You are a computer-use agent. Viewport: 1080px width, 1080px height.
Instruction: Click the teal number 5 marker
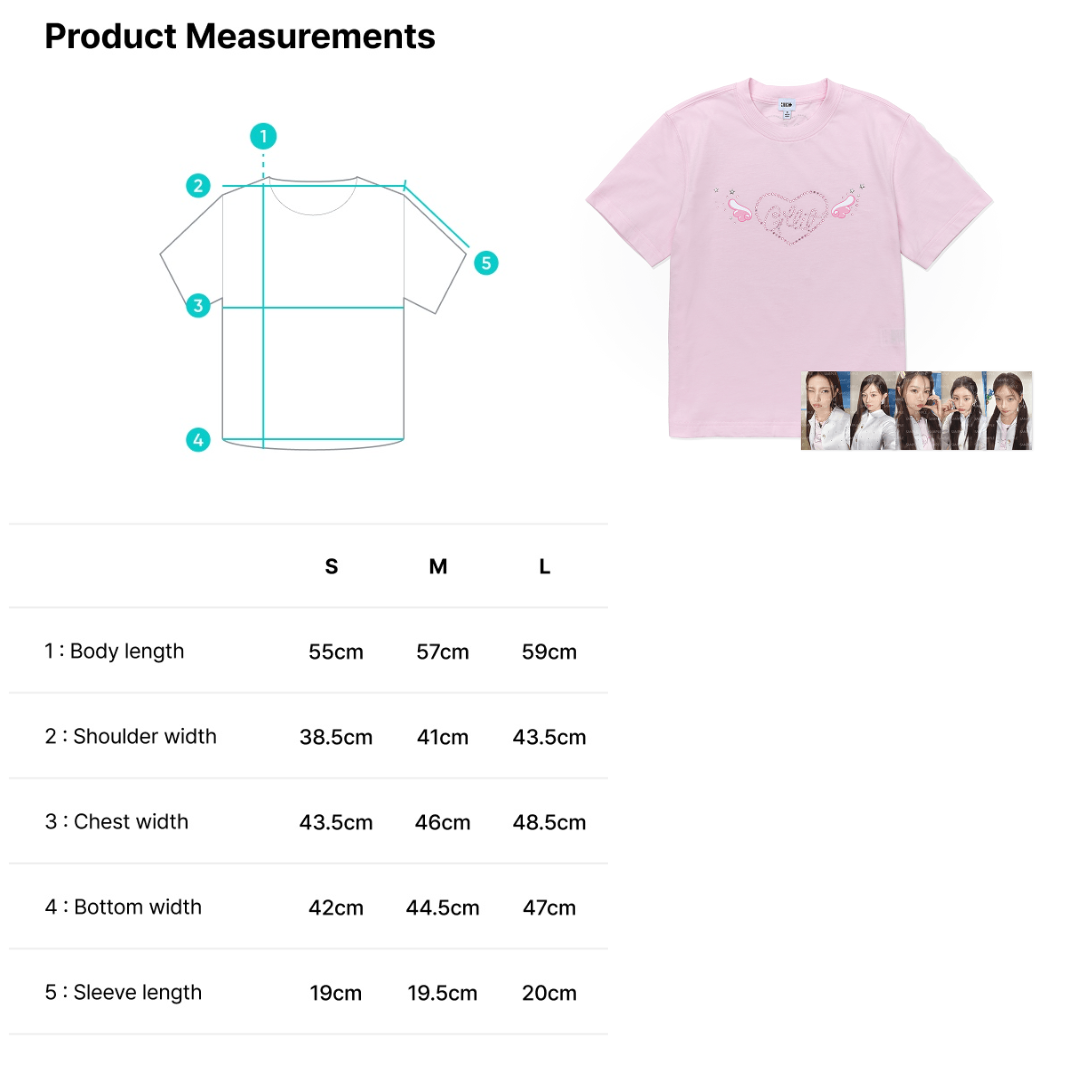[x=486, y=263]
